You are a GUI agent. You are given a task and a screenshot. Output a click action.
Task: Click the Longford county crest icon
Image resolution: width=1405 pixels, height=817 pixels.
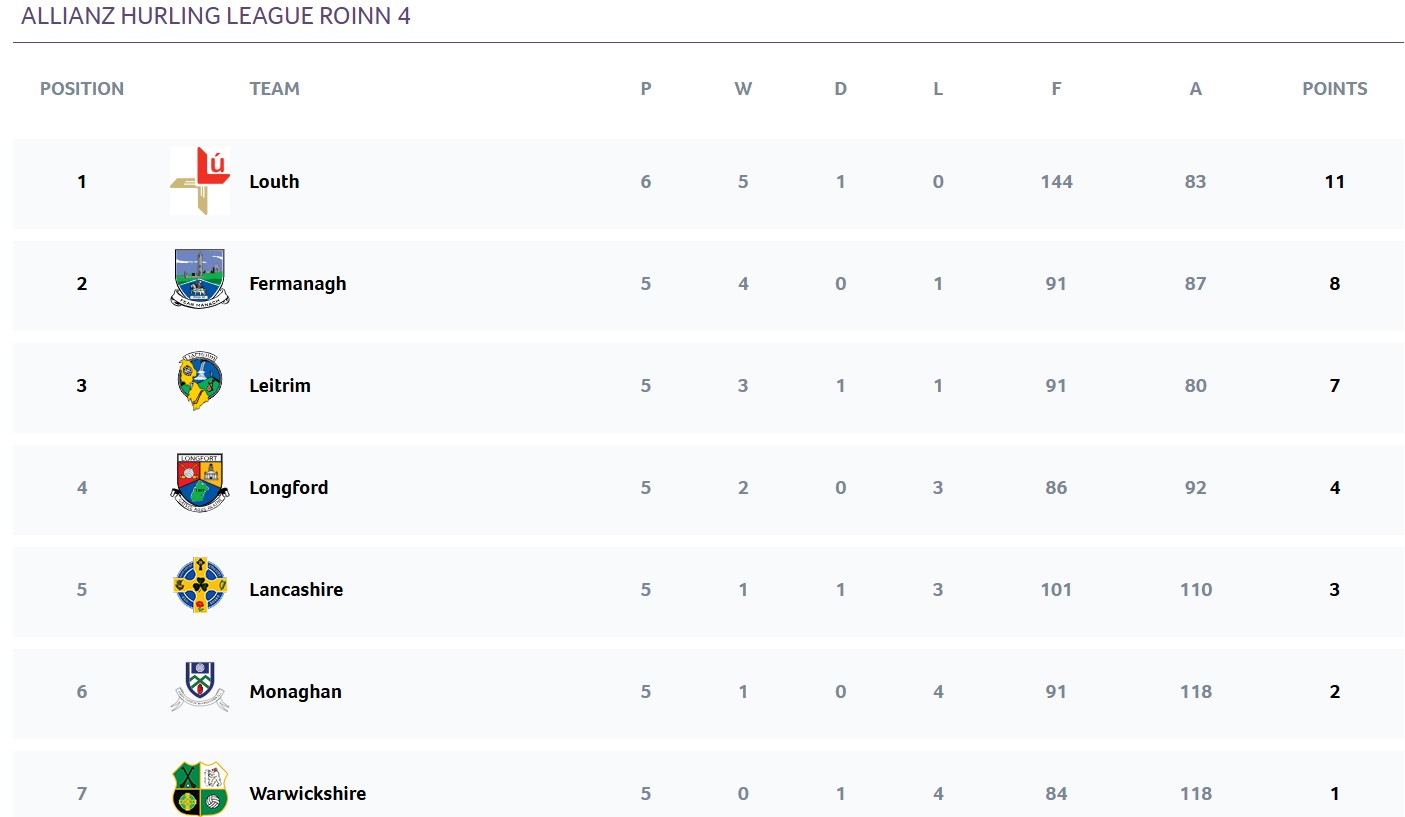200,482
